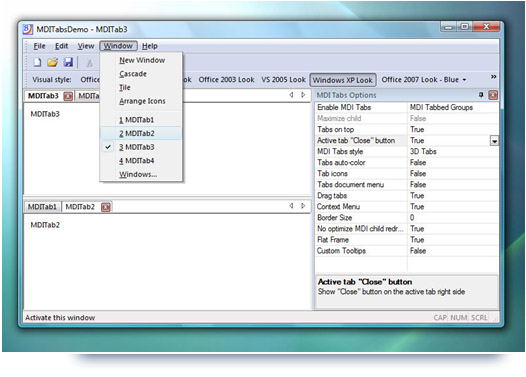
Task: Click the Windows XP Look style button
Action: point(343,80)
